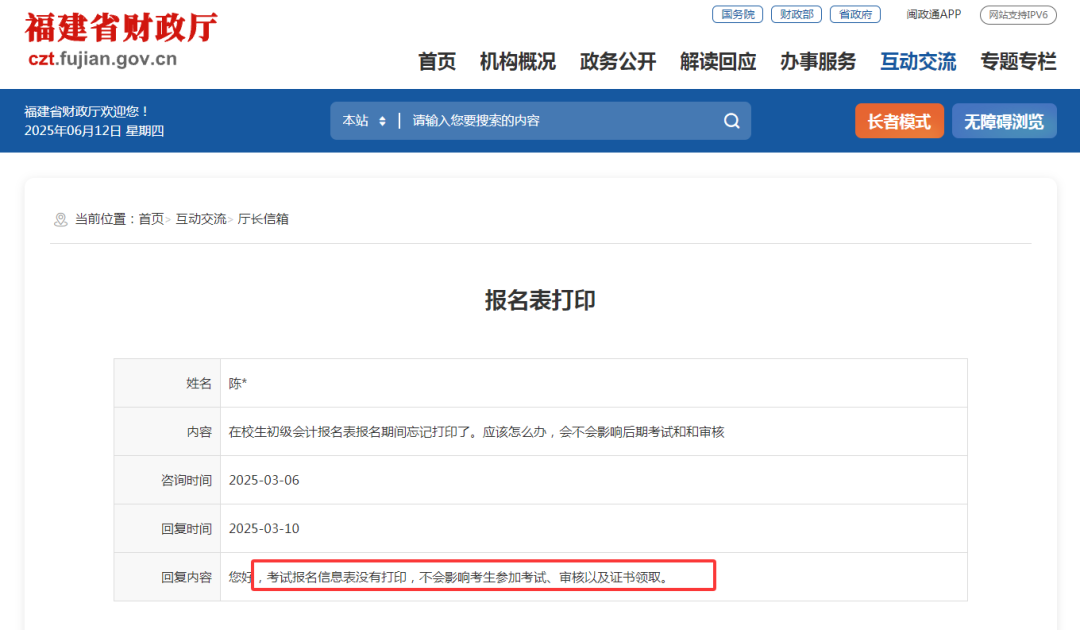Click the breadcrumb location marker icon
Image resolution: width=1080 pixels, height=630 pixels.
tap(61, 218)
